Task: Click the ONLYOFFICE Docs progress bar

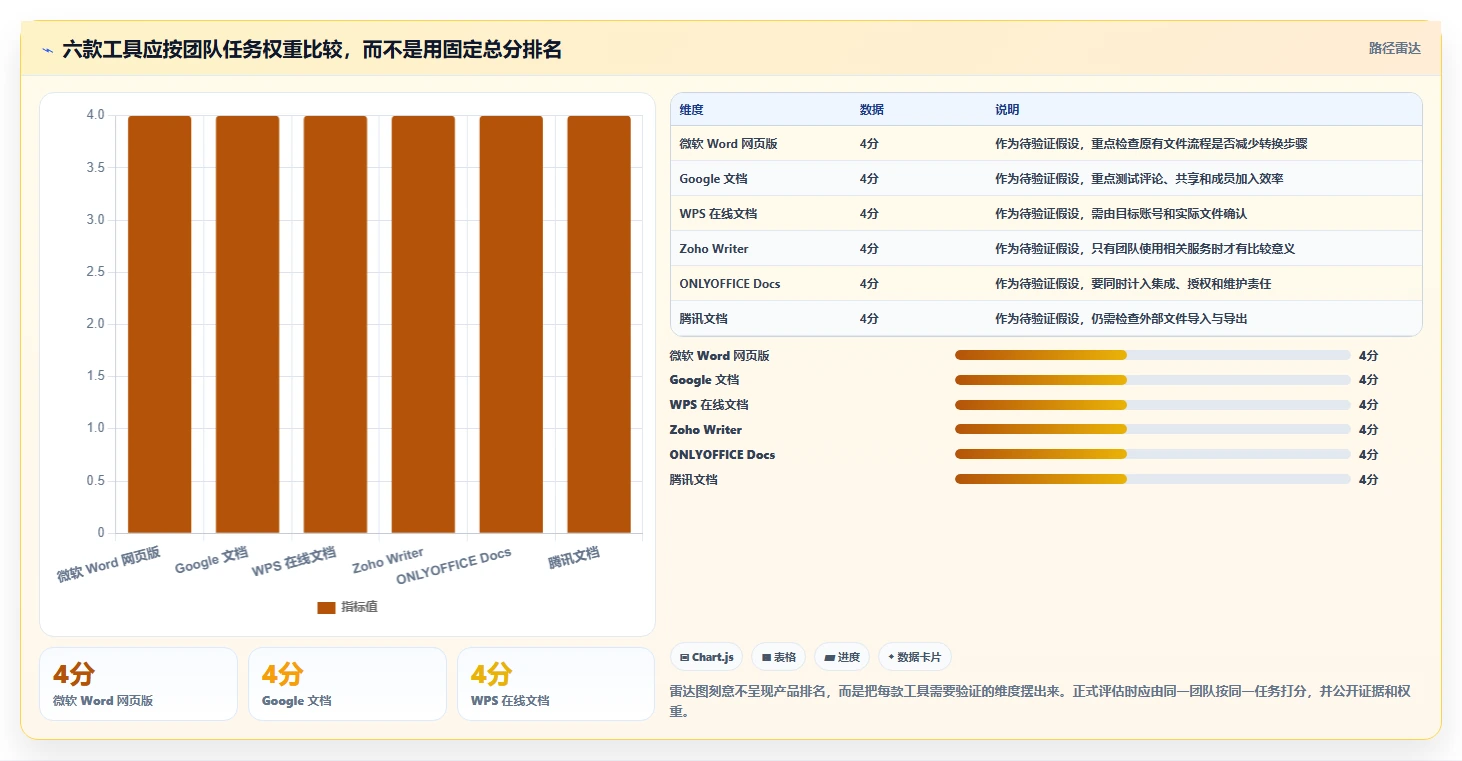Action: point(1153,455)
